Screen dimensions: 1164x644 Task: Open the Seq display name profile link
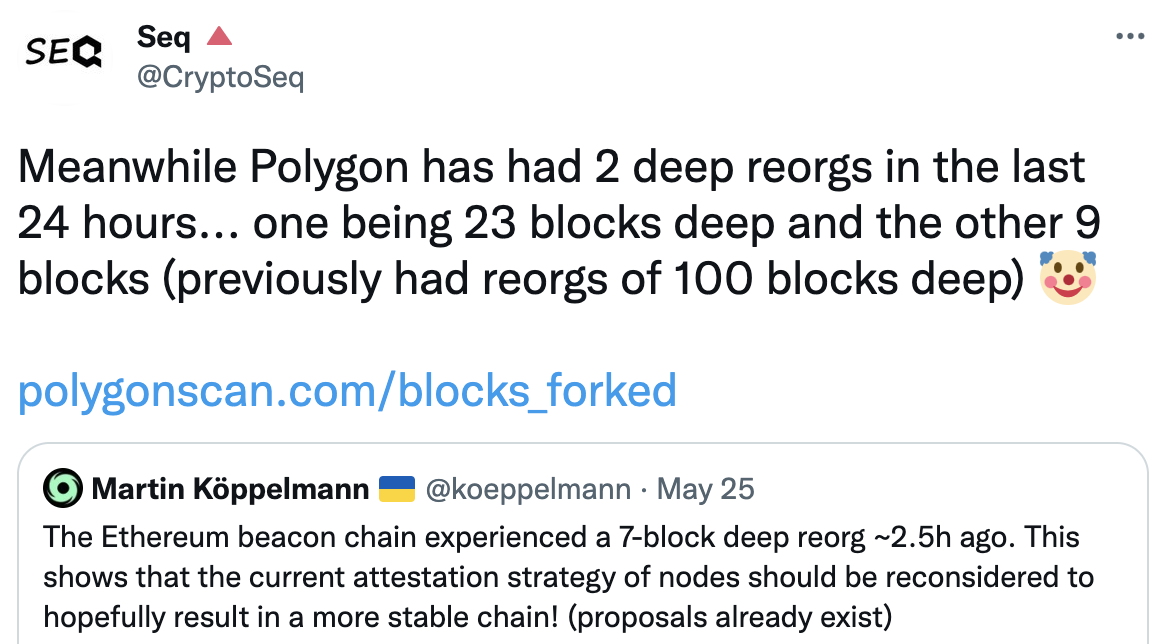(163, 38)
